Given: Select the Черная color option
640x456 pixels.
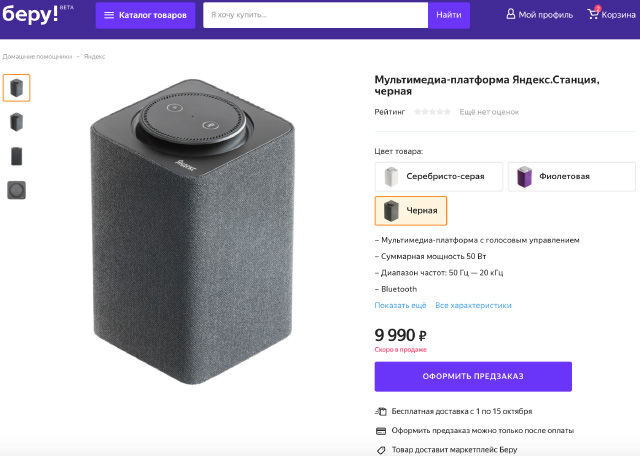Looking at the screenshot, I should coord(410,211).
